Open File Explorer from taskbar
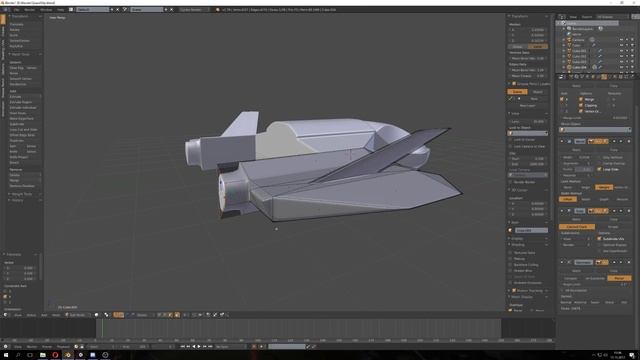The image size is (640, 360). (x=42, y=355)
